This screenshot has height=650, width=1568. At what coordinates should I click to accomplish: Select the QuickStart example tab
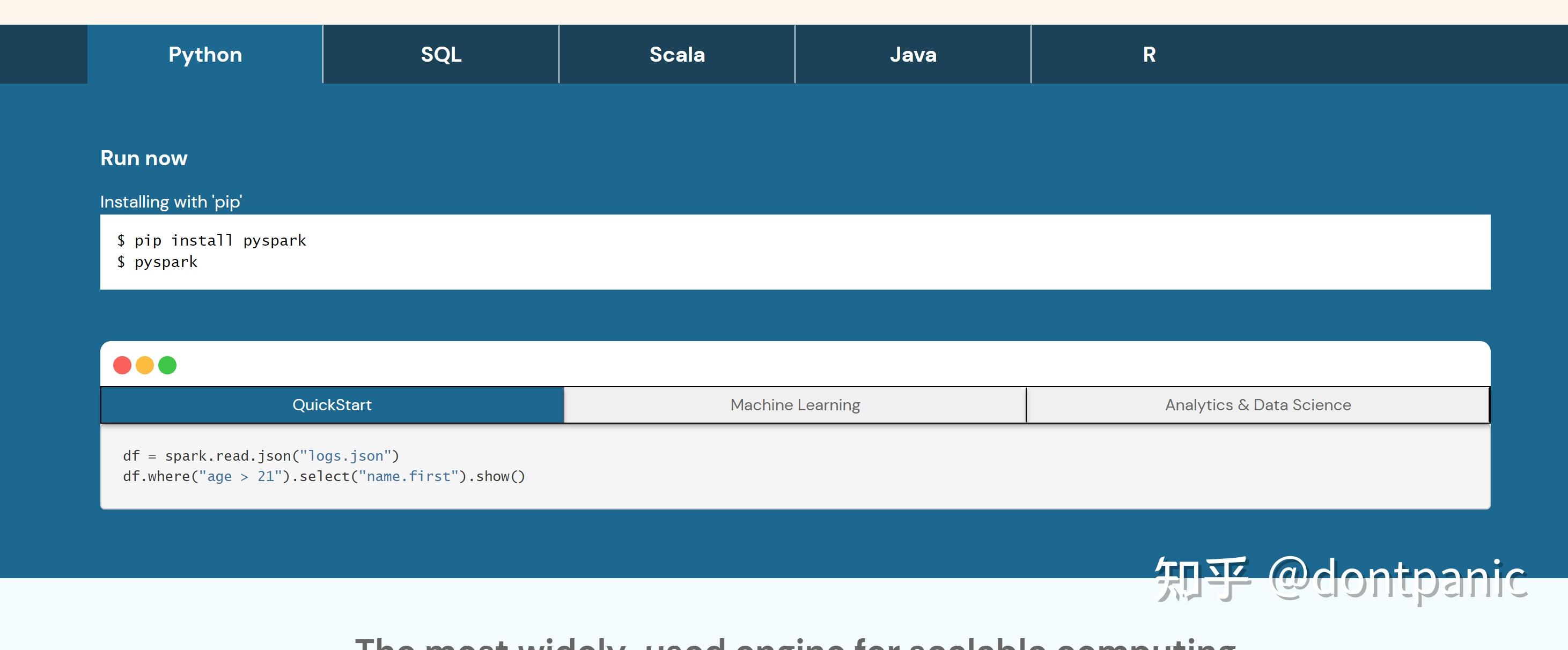pos(332,405)
